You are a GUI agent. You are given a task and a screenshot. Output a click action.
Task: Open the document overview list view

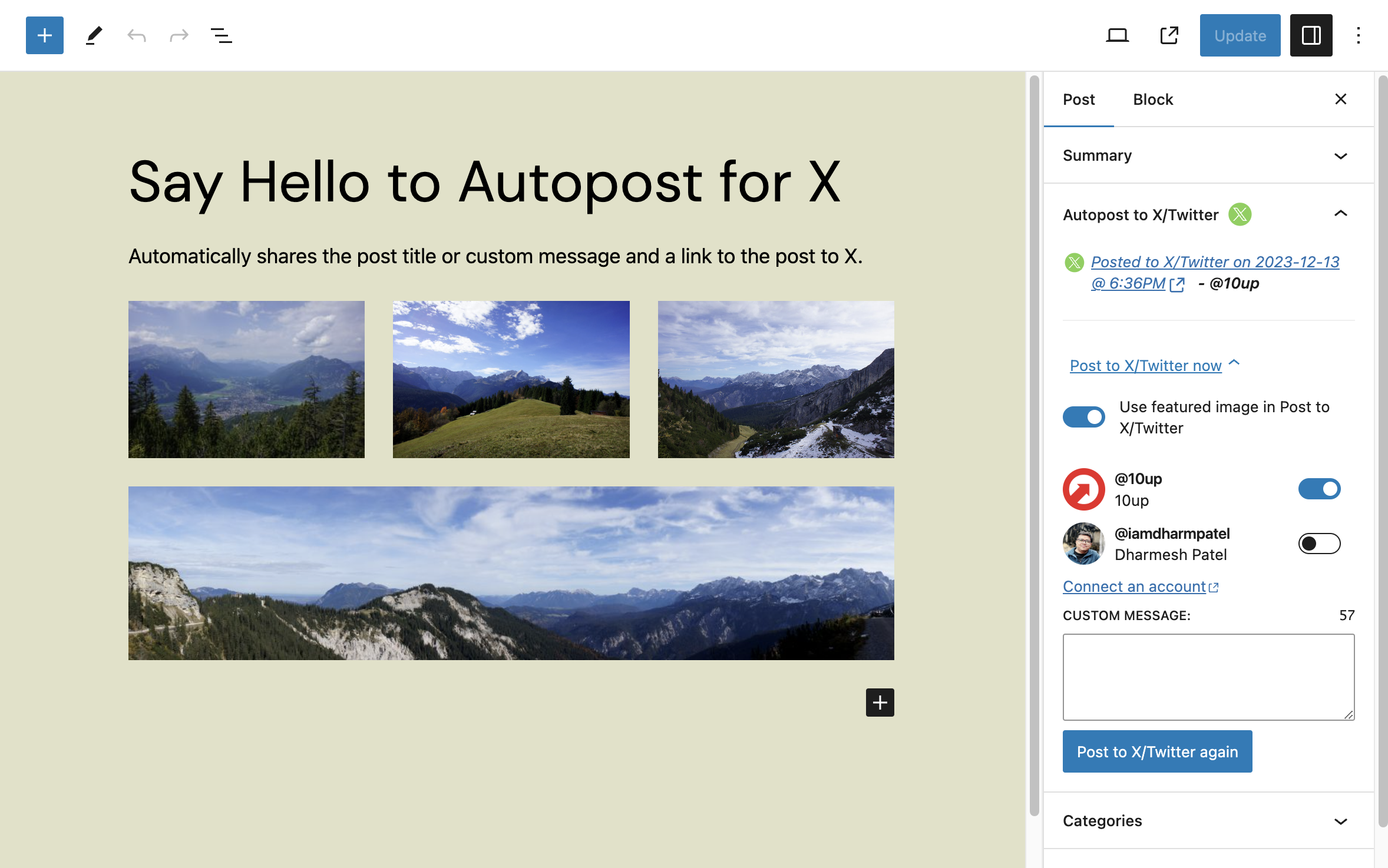(x=221, y=35)
